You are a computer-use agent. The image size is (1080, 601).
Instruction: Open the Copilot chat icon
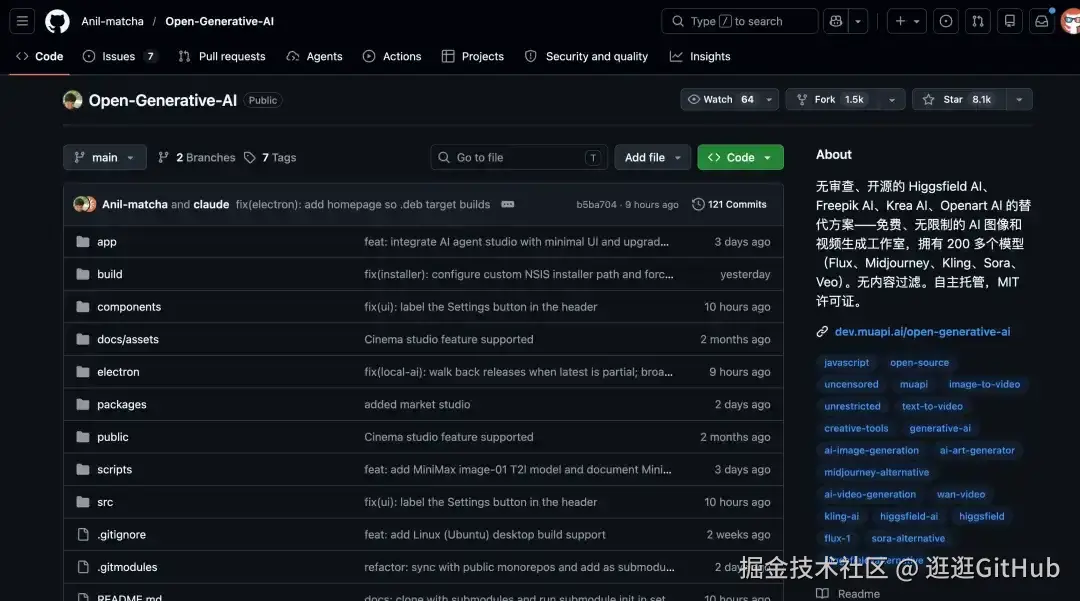pos(835,21)
